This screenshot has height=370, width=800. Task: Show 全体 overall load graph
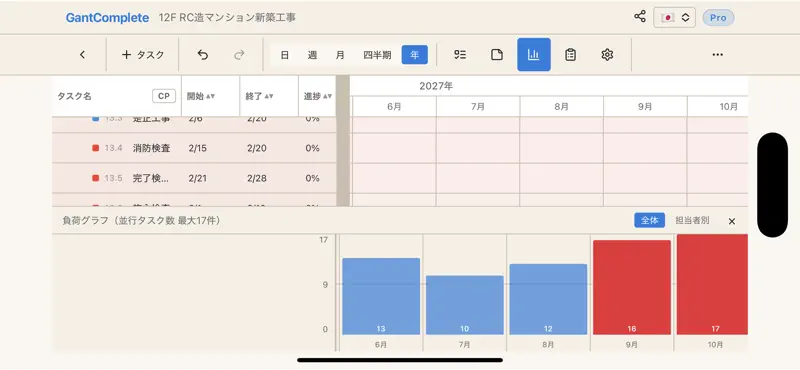point(650,220)
